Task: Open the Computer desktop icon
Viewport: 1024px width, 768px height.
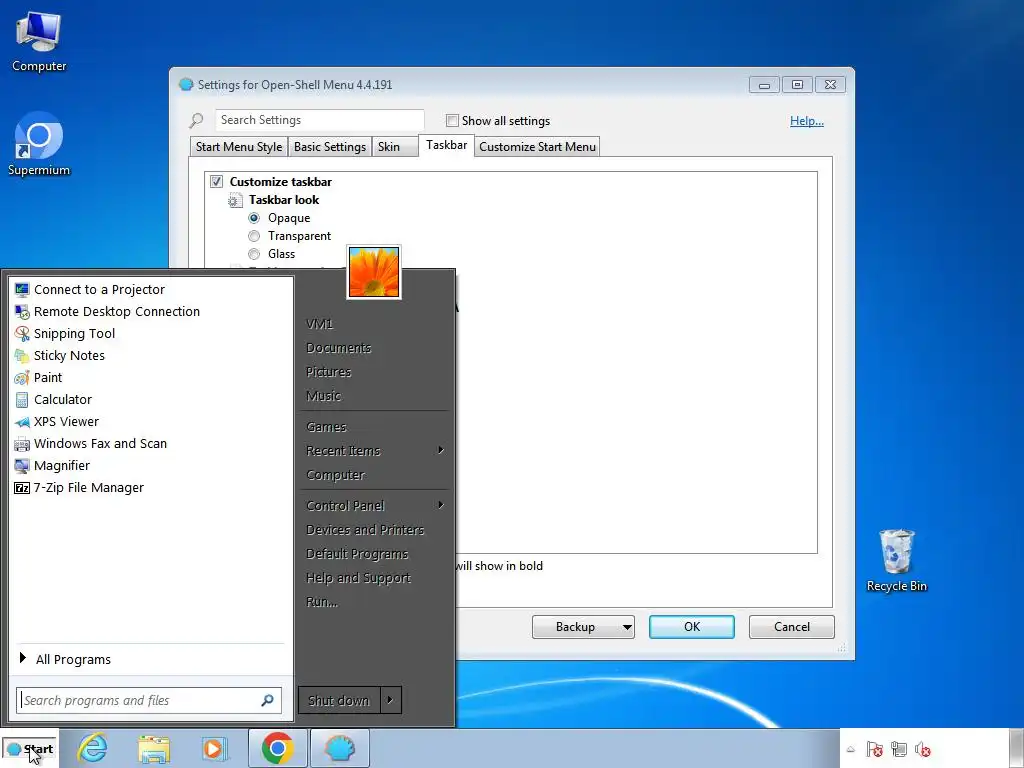Action: coord(39,41)
